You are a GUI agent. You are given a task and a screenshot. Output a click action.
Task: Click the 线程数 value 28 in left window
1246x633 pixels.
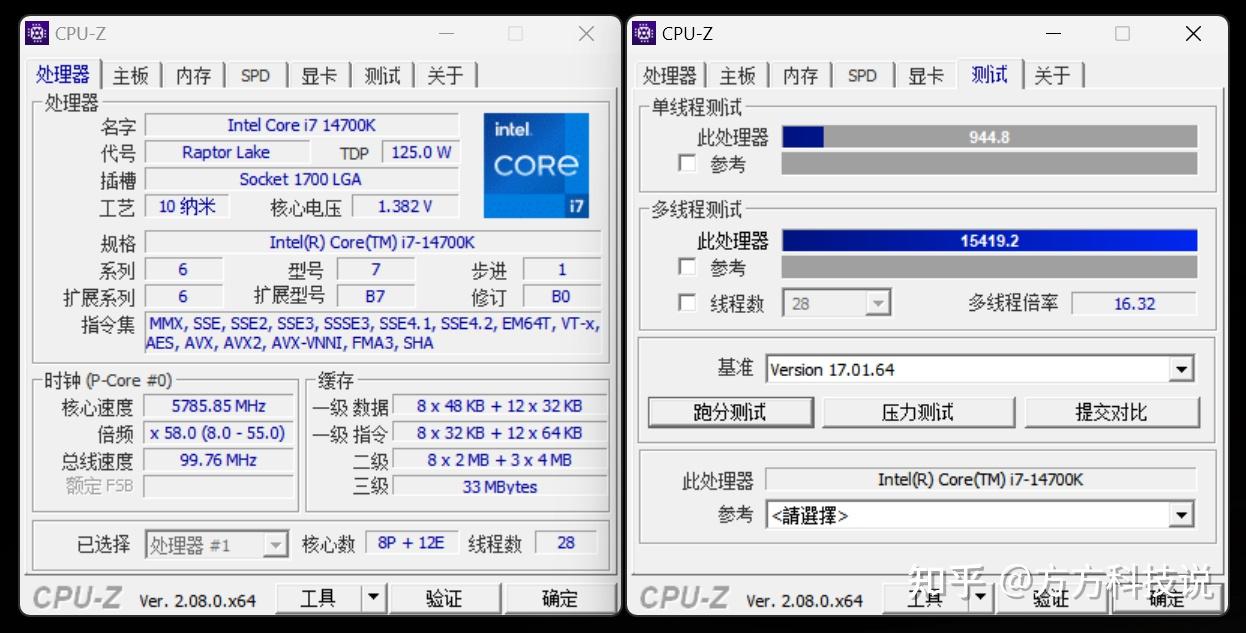point(566,543)
